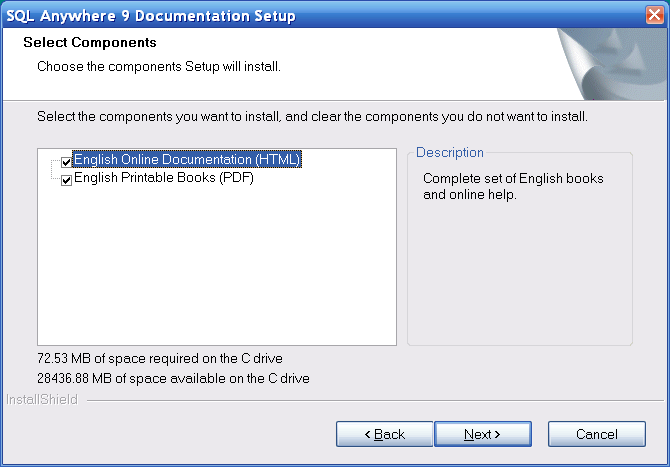Click the '28436.88 MB of space available' text

[x=173, y=378]
